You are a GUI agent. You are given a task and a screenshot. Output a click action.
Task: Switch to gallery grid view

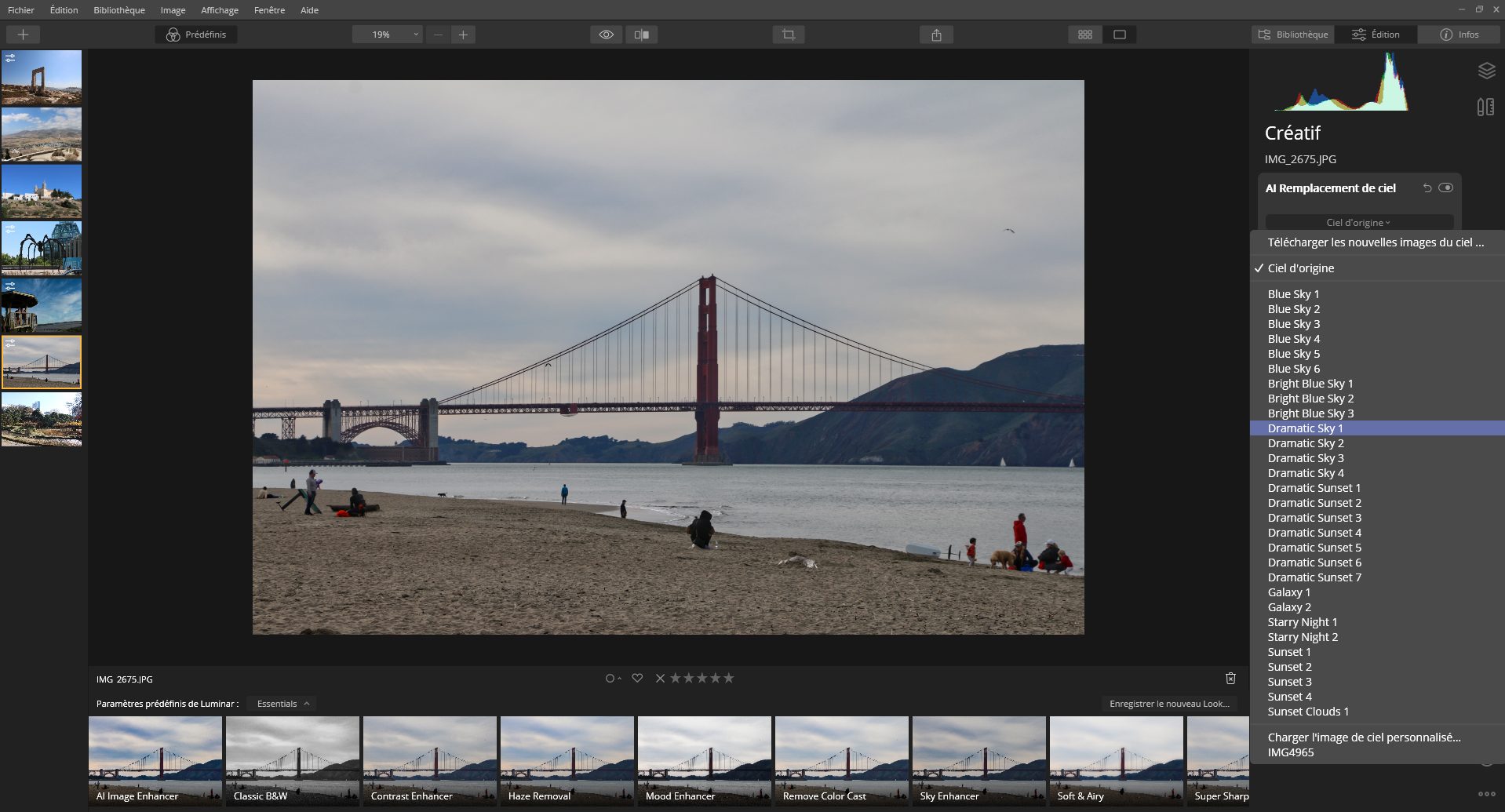[x=1084, y=34]
